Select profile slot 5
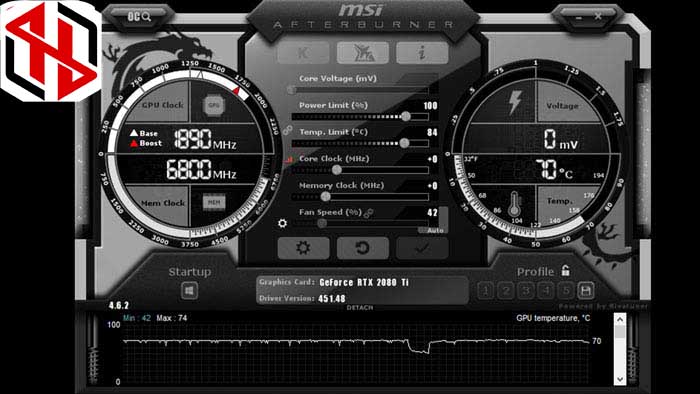Image resolution: width=700 pixels, height=394 pixels. coord(566,291)
